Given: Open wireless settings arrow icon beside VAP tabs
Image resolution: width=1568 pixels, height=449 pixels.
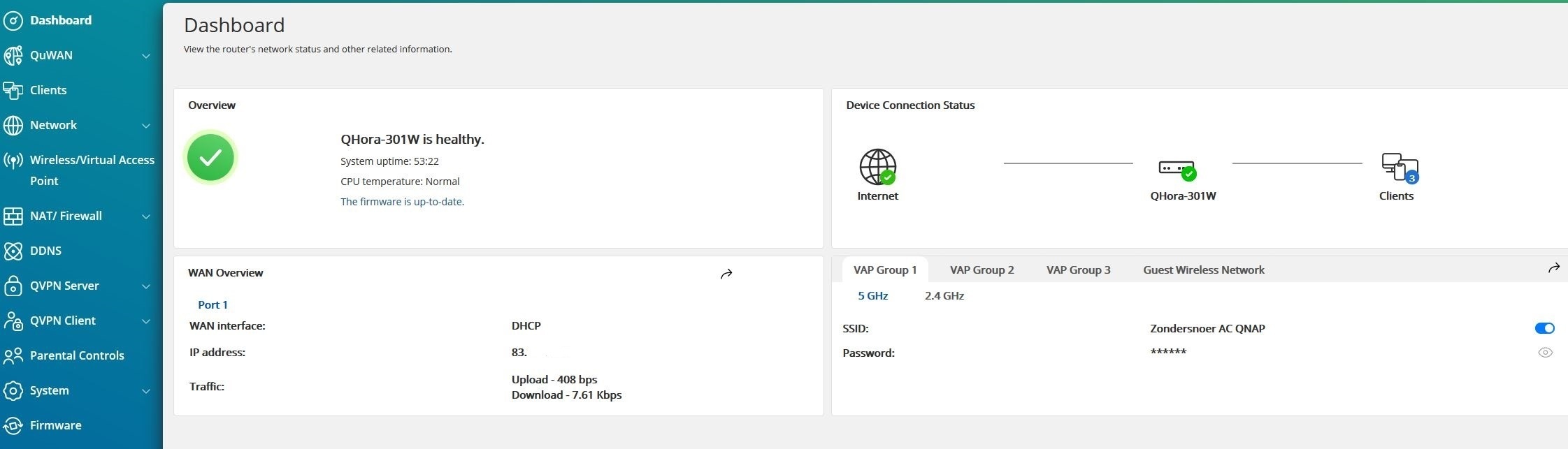Looking at the screenshot, I should pos(1554,268).
